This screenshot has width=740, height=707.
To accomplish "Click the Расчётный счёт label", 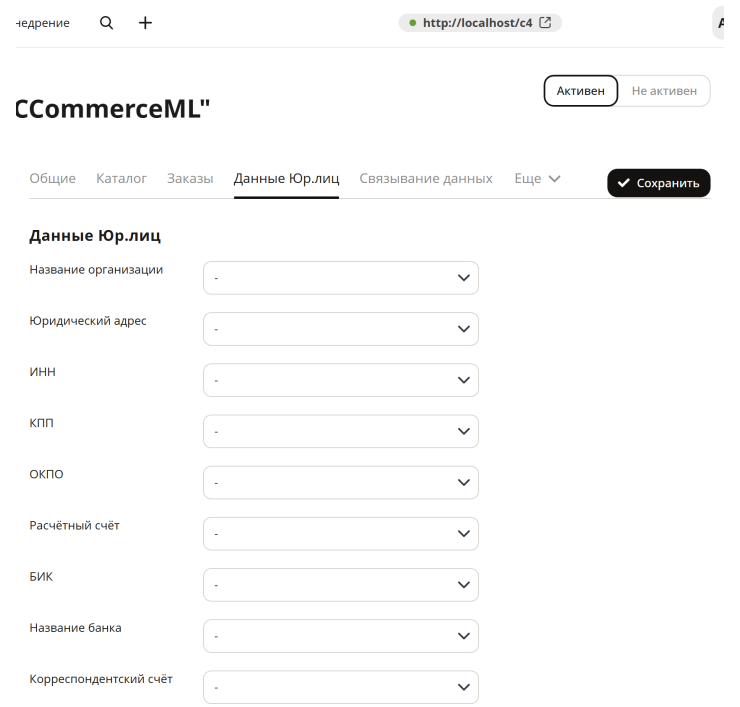I will [75, 525].
